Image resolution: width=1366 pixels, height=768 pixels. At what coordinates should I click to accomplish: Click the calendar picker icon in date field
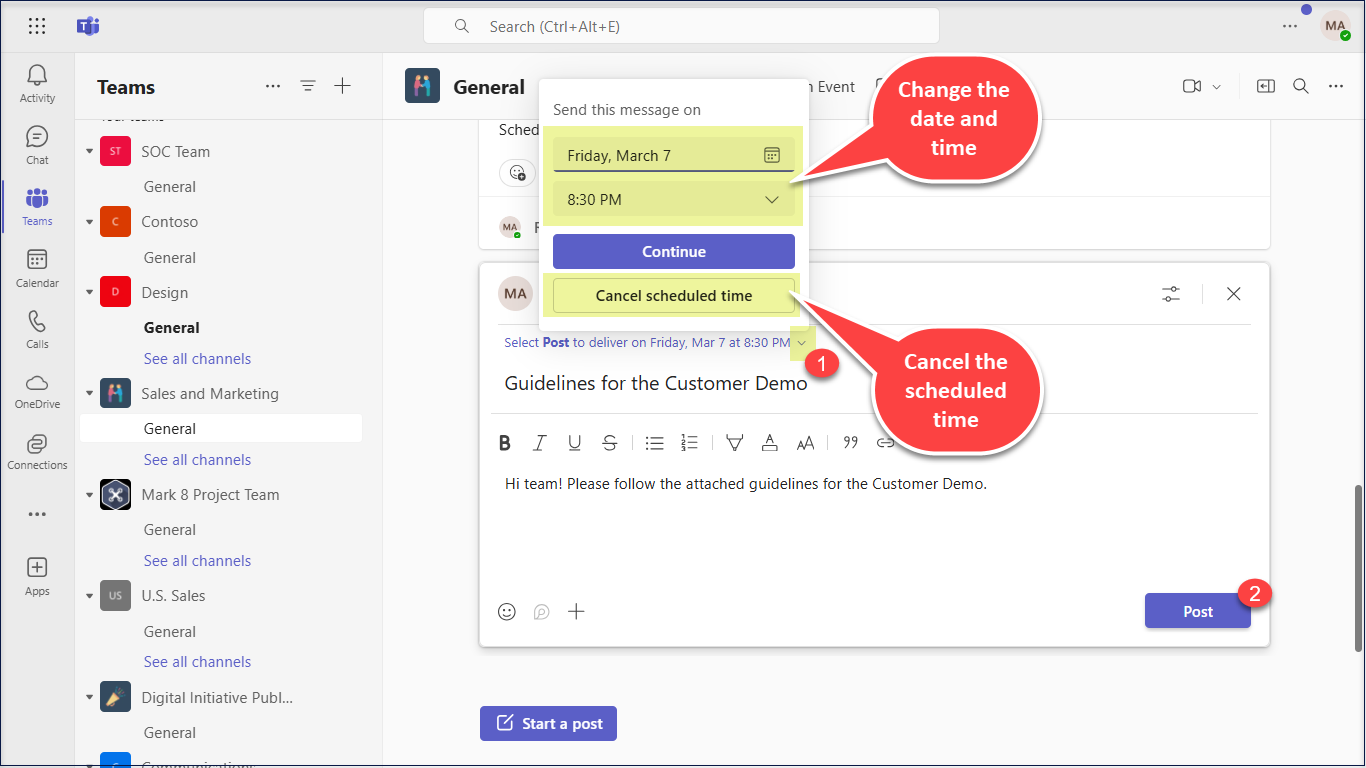coord(771,155)
